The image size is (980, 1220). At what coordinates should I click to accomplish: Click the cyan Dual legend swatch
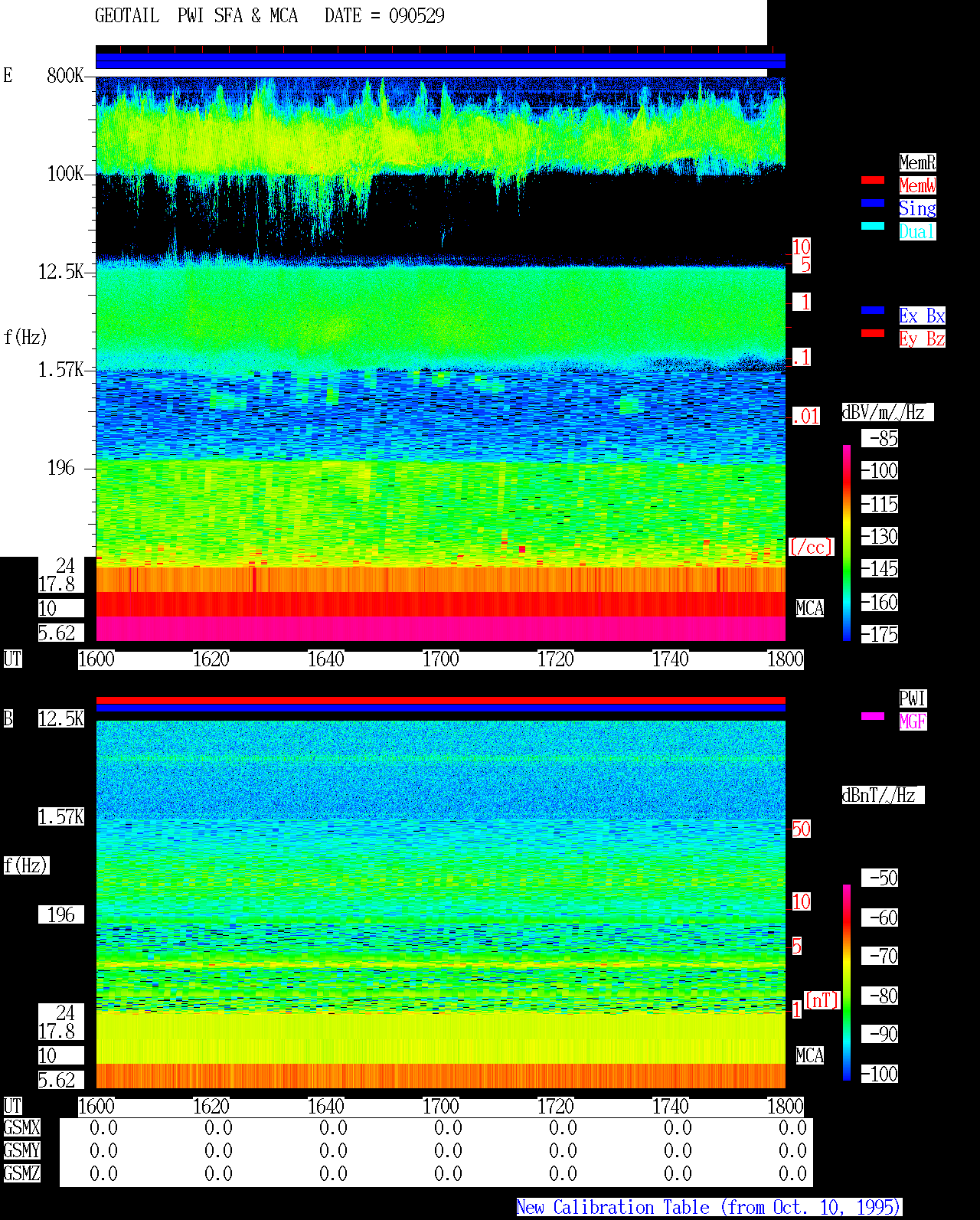873,226
